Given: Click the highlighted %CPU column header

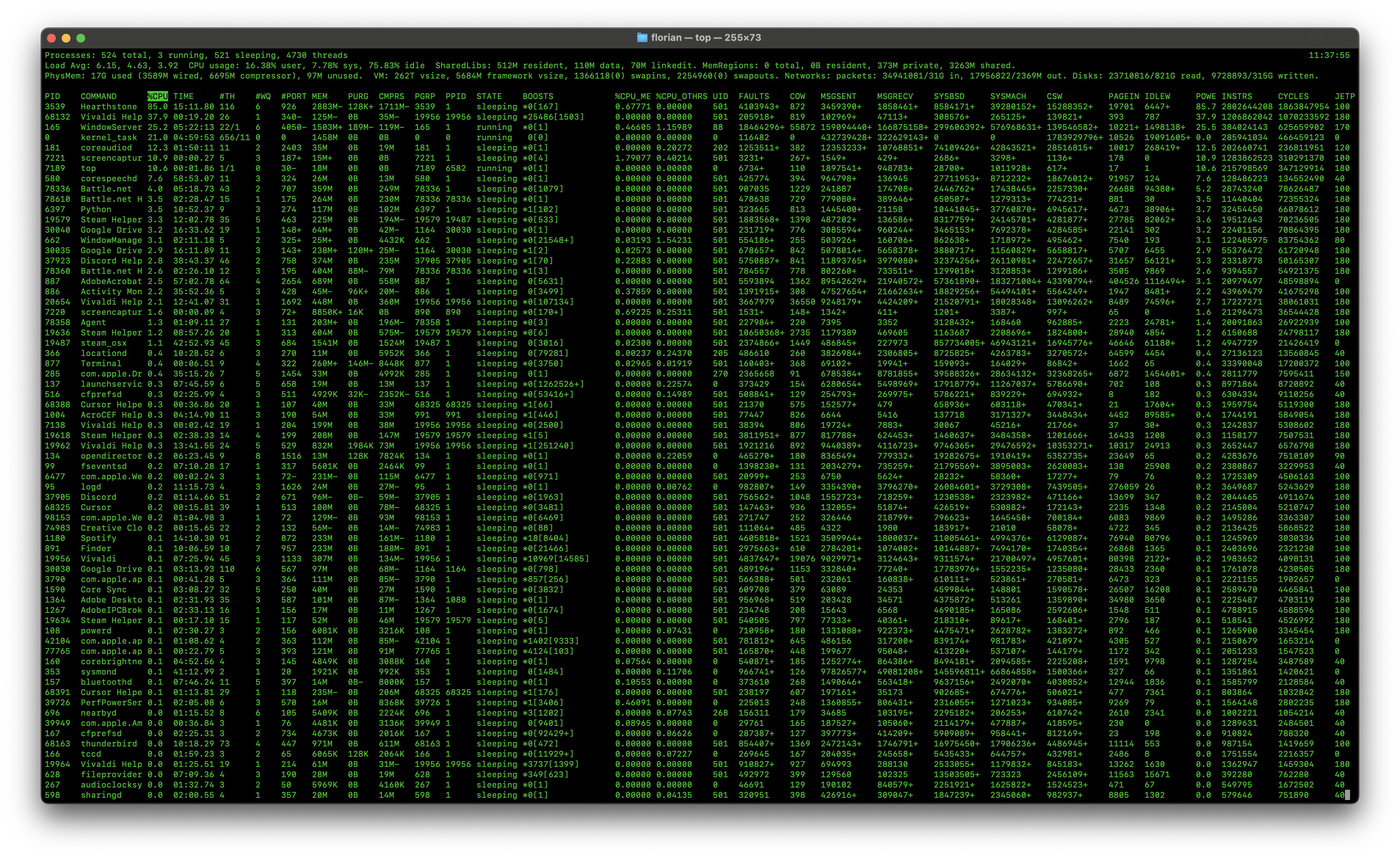Looking at the screenshot, I should coord(157,96).
